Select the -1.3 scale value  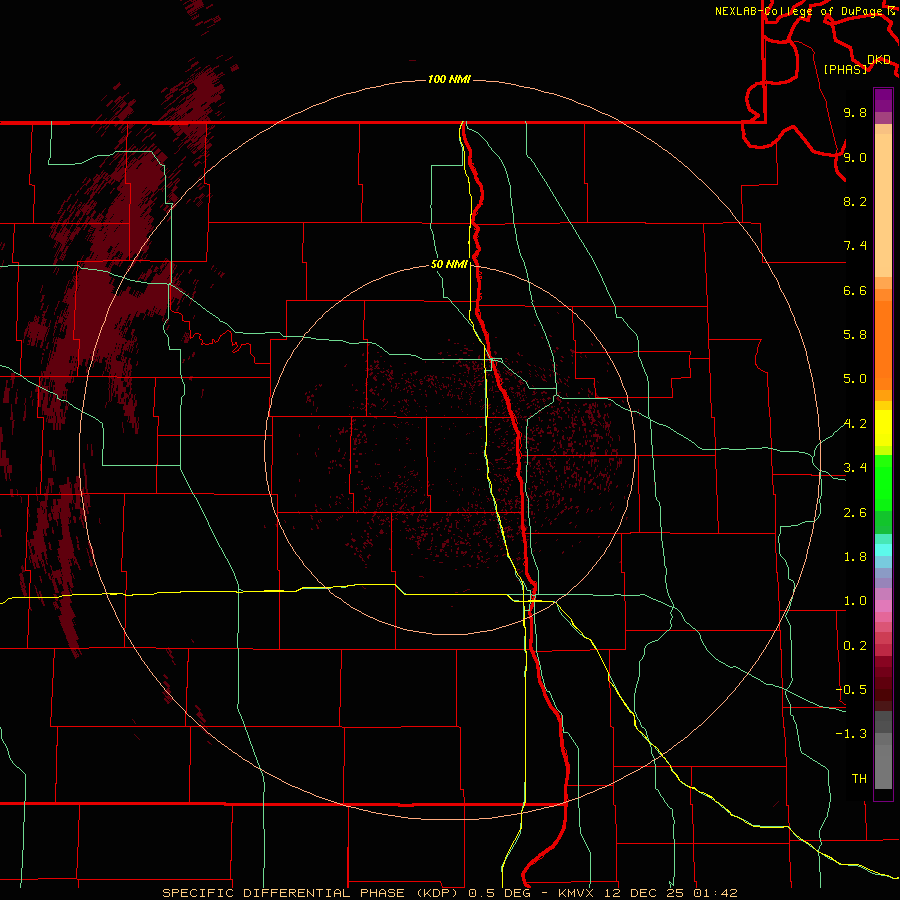(851, 734)
